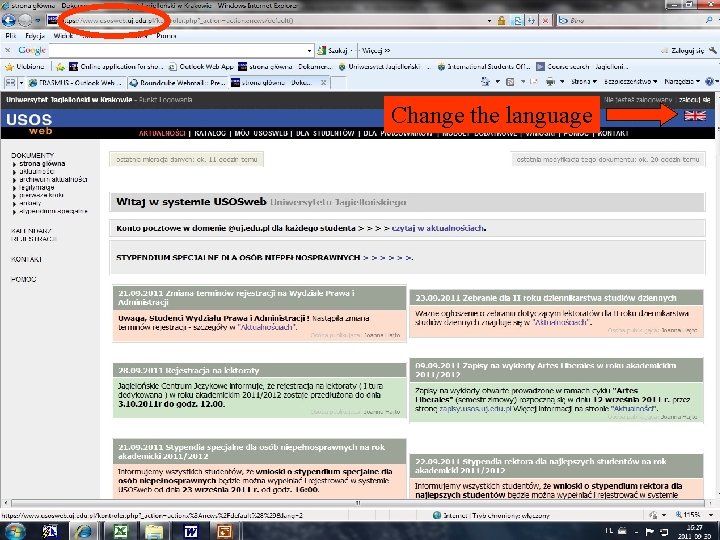Open the Google search box dropdown
The image size is (720, 540).
point(310,51)
